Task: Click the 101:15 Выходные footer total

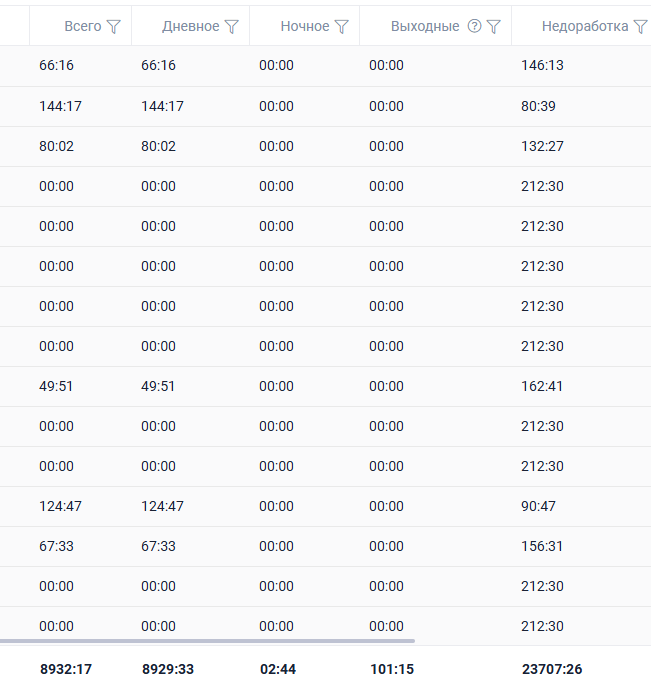Action: coord(392,669)
